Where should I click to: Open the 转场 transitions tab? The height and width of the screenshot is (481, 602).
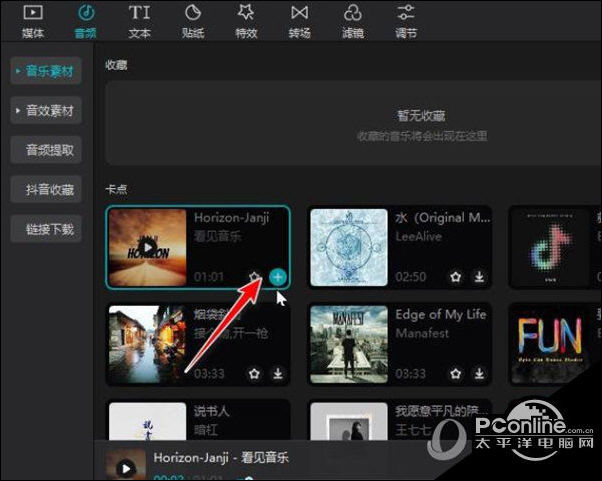[x=299, y=21]
